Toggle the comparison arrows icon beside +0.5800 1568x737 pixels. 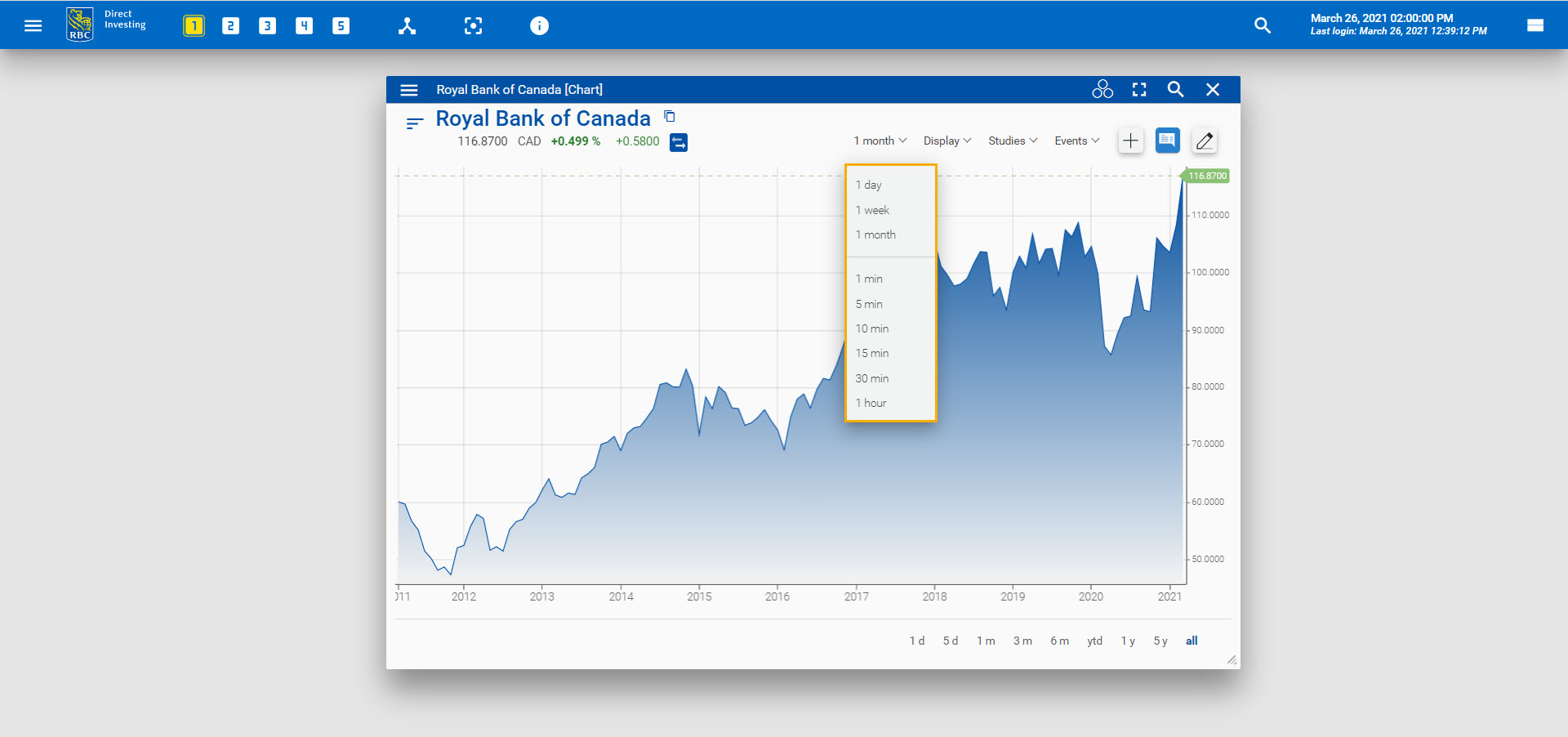[679, 141]
